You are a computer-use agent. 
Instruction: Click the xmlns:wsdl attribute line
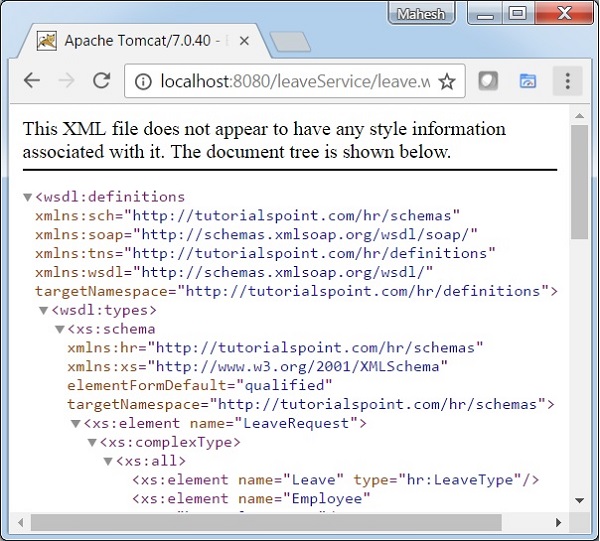[x=234, y=272]
